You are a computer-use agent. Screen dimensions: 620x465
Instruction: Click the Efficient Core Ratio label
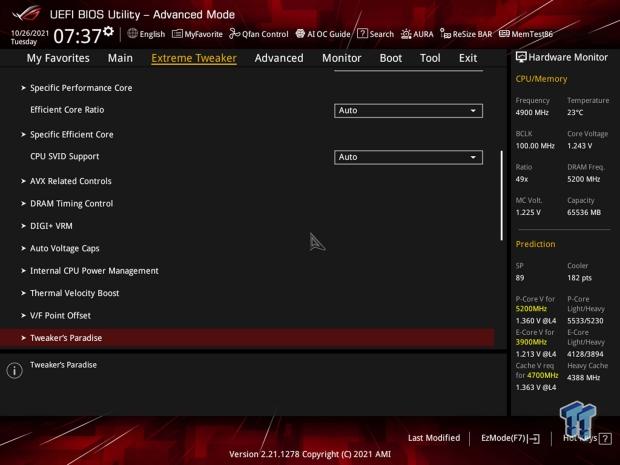click(x=67, y=110)
